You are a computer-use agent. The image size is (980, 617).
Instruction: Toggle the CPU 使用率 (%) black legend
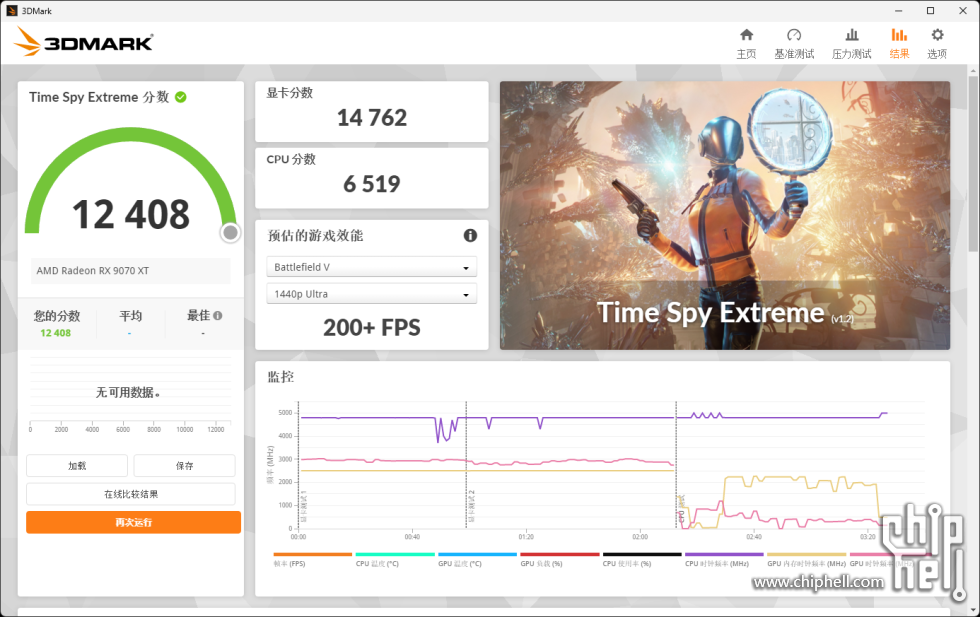642,559
